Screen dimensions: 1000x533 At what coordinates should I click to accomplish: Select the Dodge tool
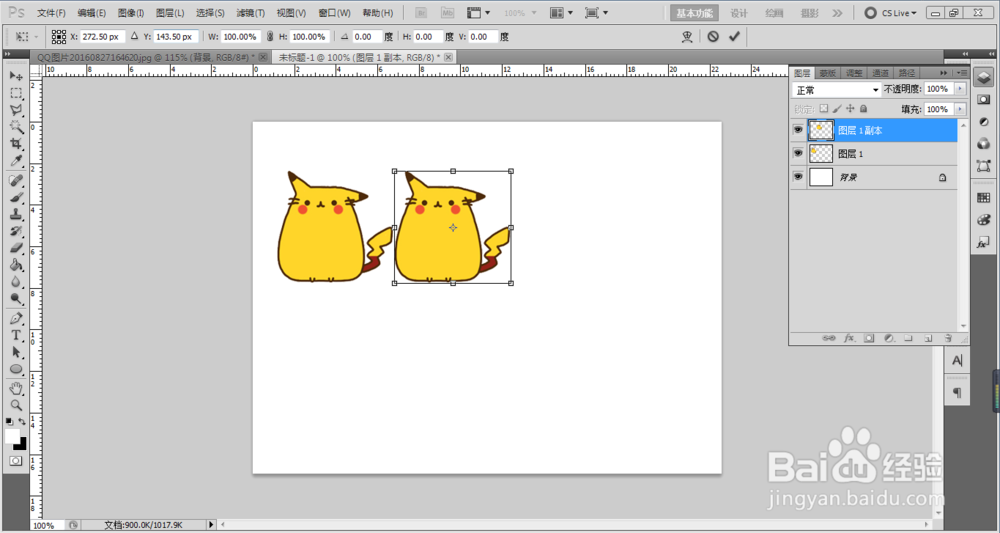click(16, 298)
